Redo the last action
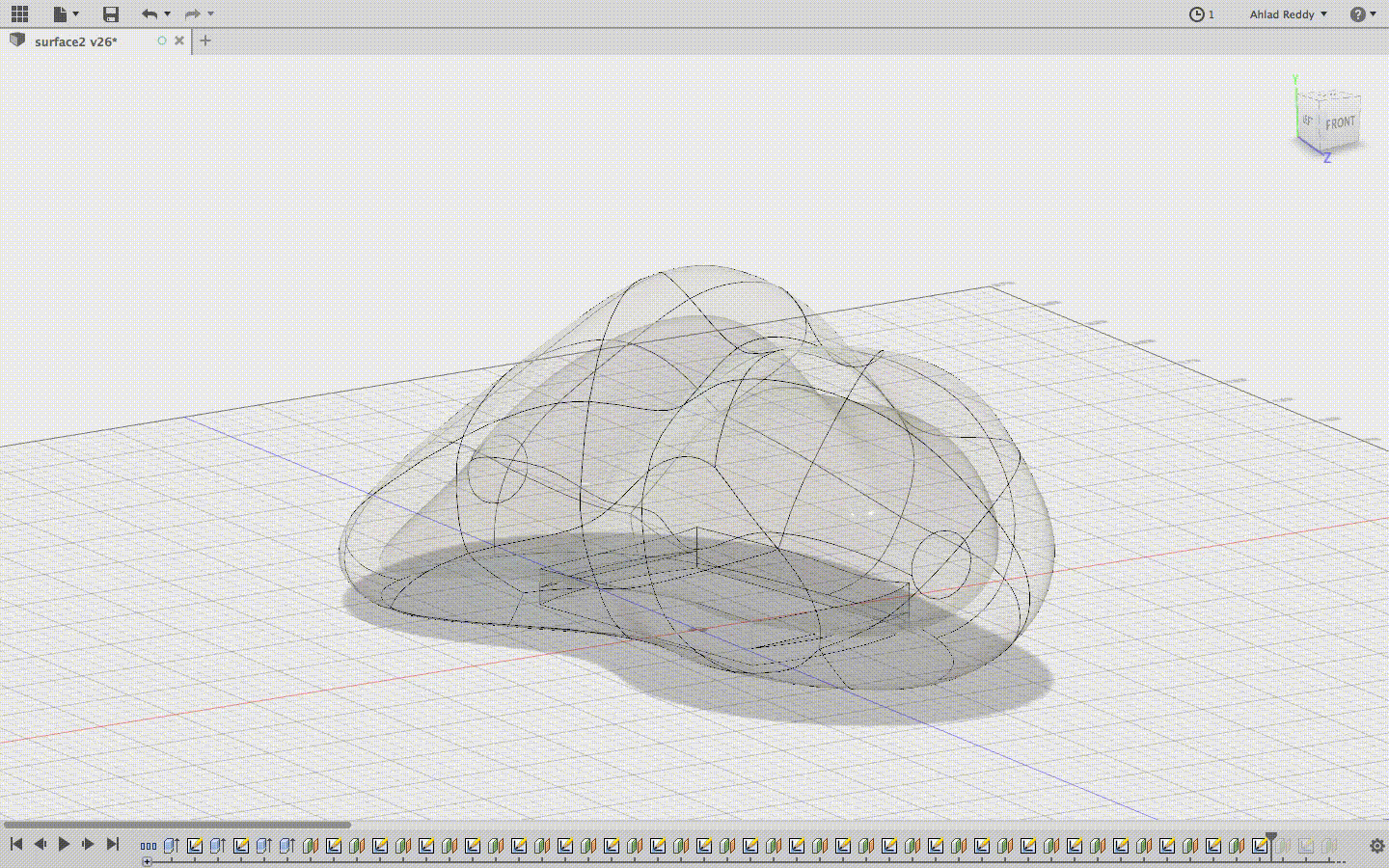Viewport: 1389px width, 868px height. click(193, 14)
